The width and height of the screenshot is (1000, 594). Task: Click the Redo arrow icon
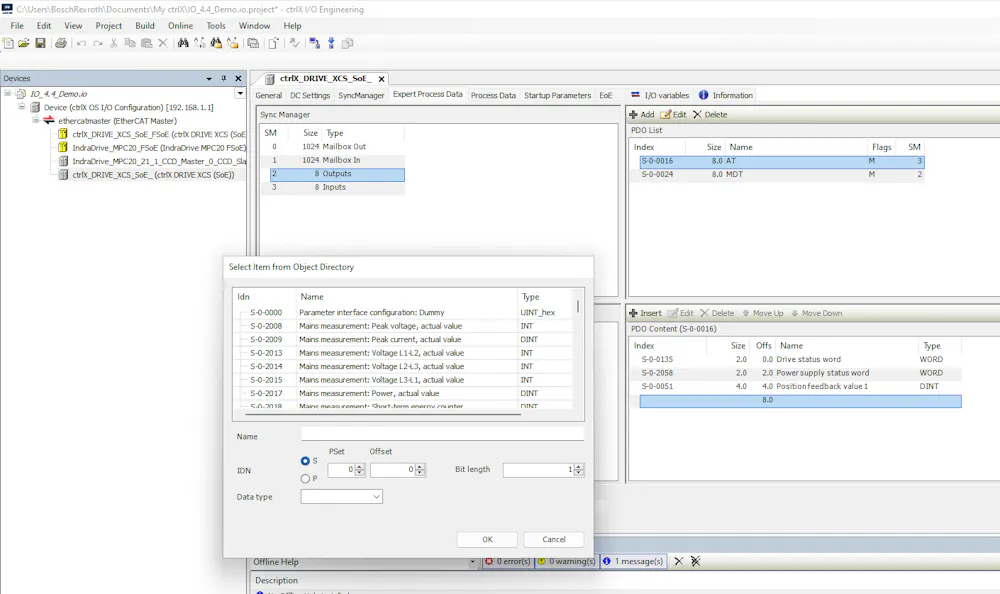(98, 43)
